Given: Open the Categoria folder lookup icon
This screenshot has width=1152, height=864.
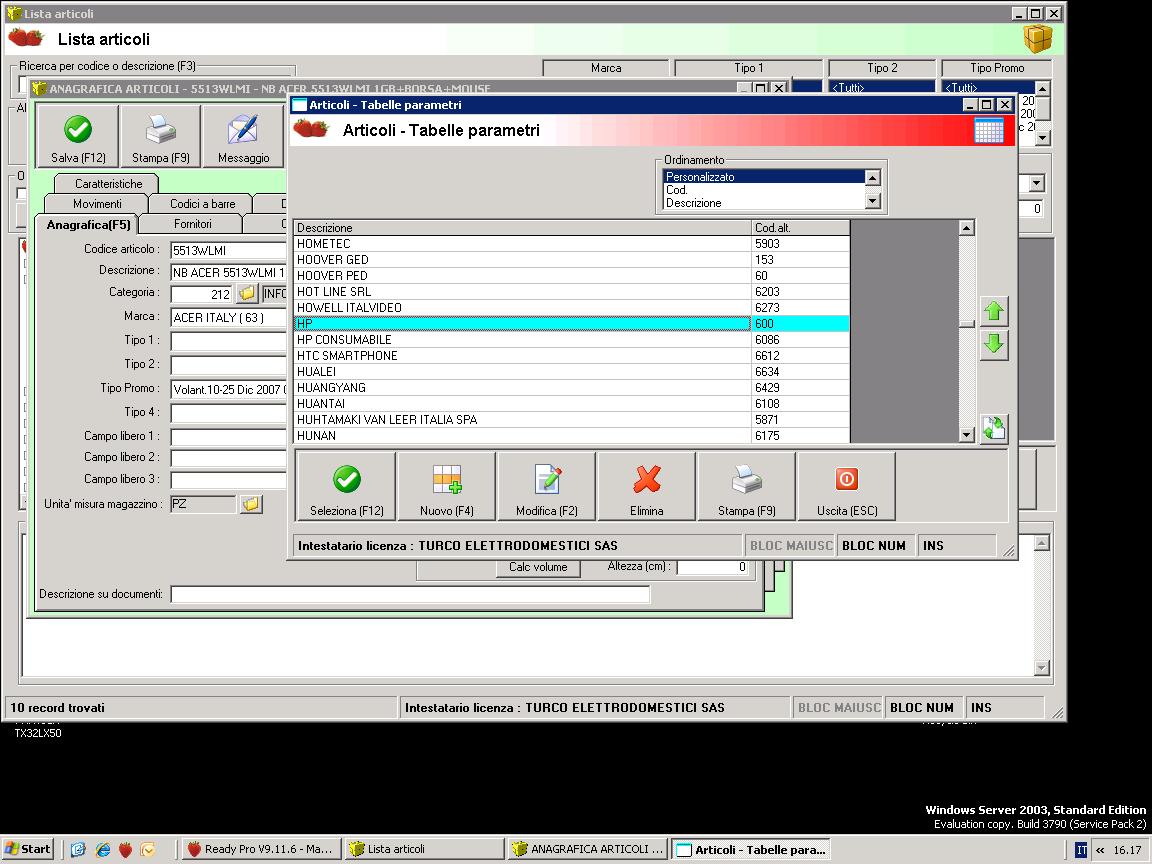Looking at the screenshot, I should (248, 294).
